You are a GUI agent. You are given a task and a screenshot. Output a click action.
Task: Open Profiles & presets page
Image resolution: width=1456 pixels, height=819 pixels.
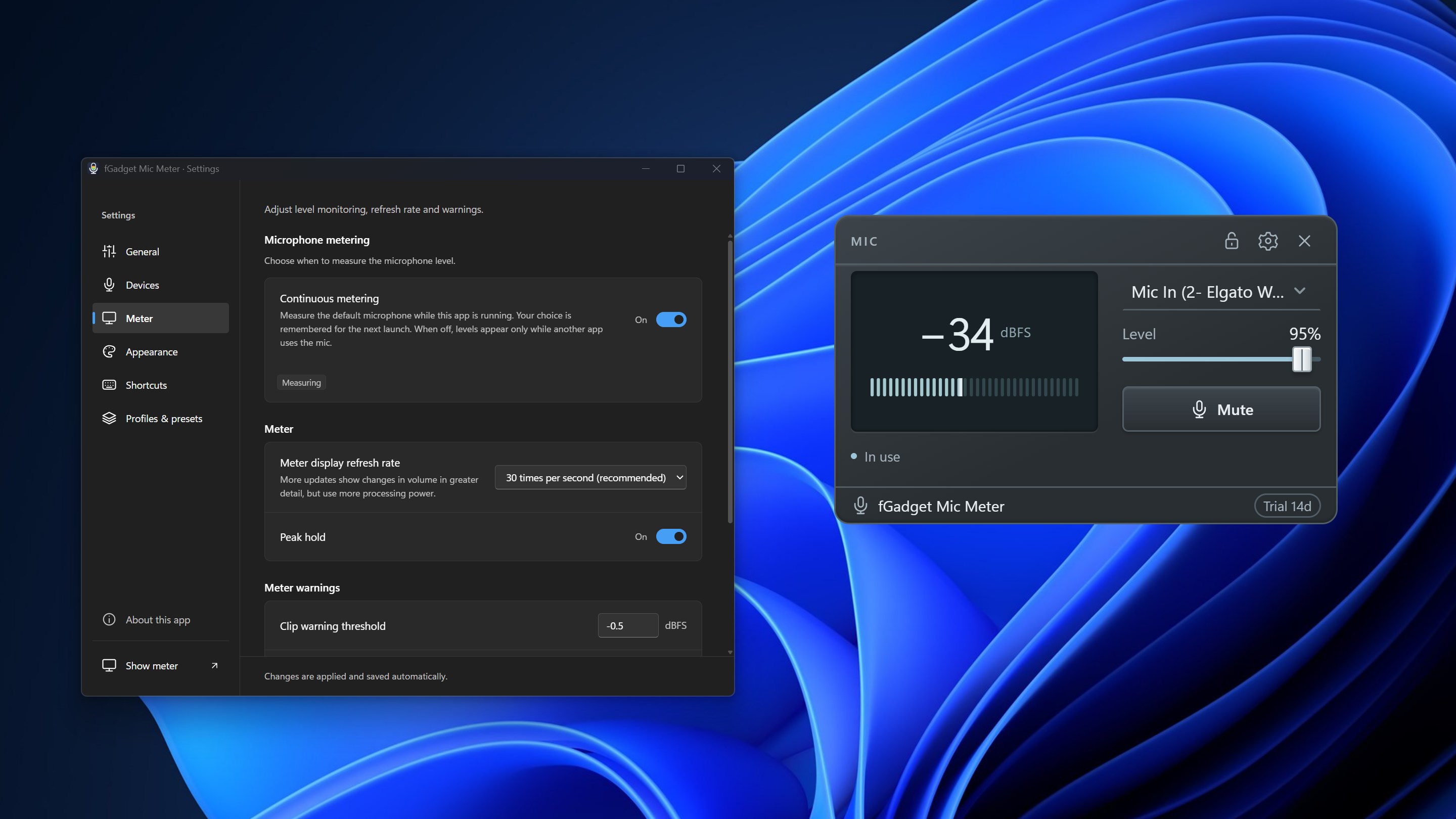161,418
